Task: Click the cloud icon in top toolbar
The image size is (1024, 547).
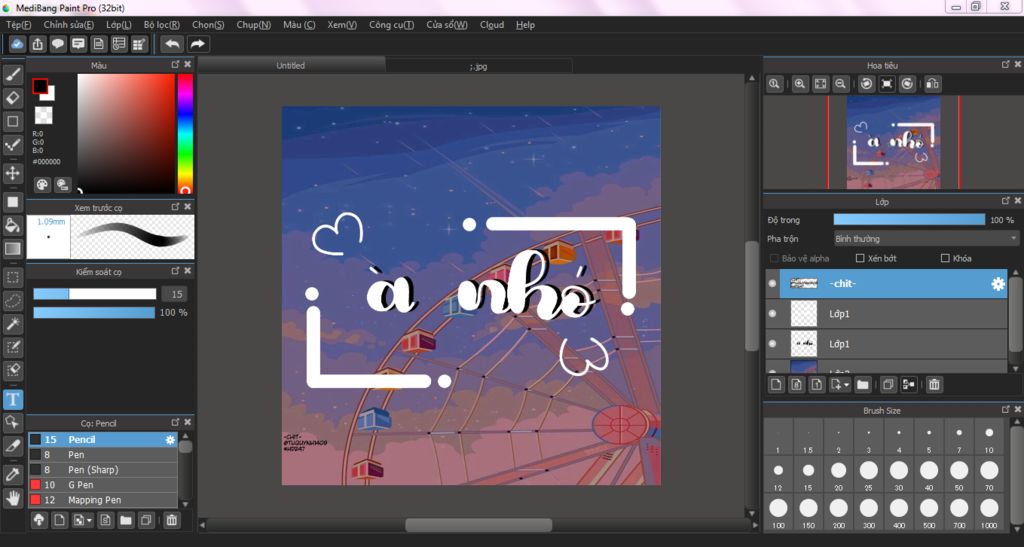Action: (17, 44)
